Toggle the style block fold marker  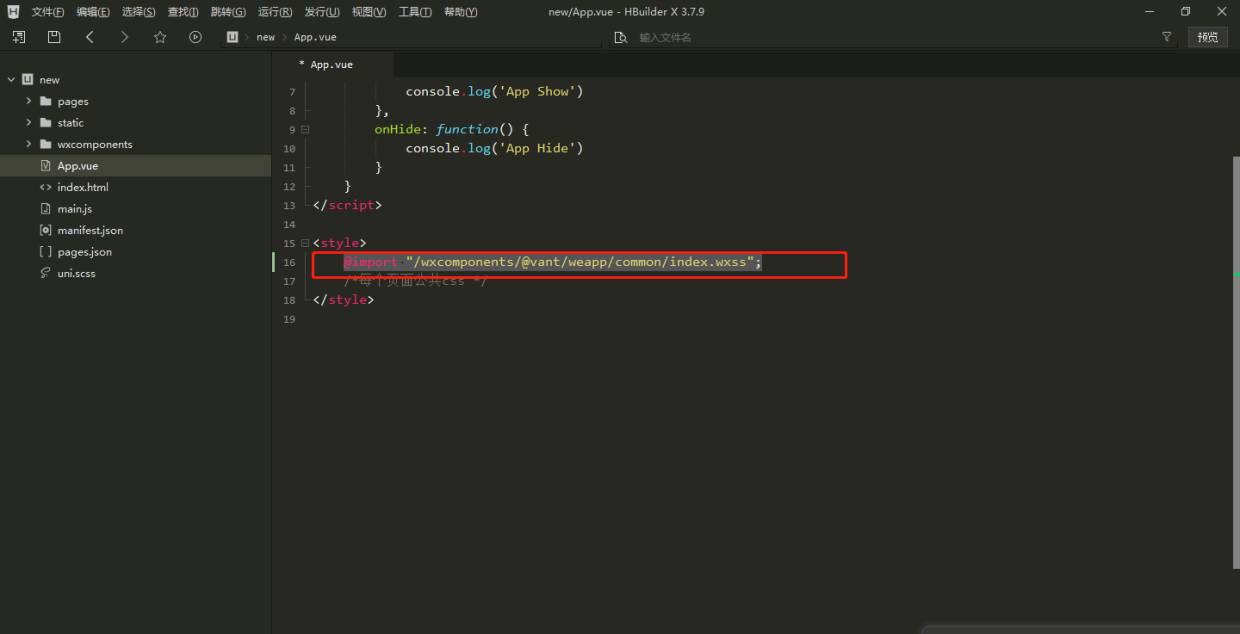coord(305,244)
